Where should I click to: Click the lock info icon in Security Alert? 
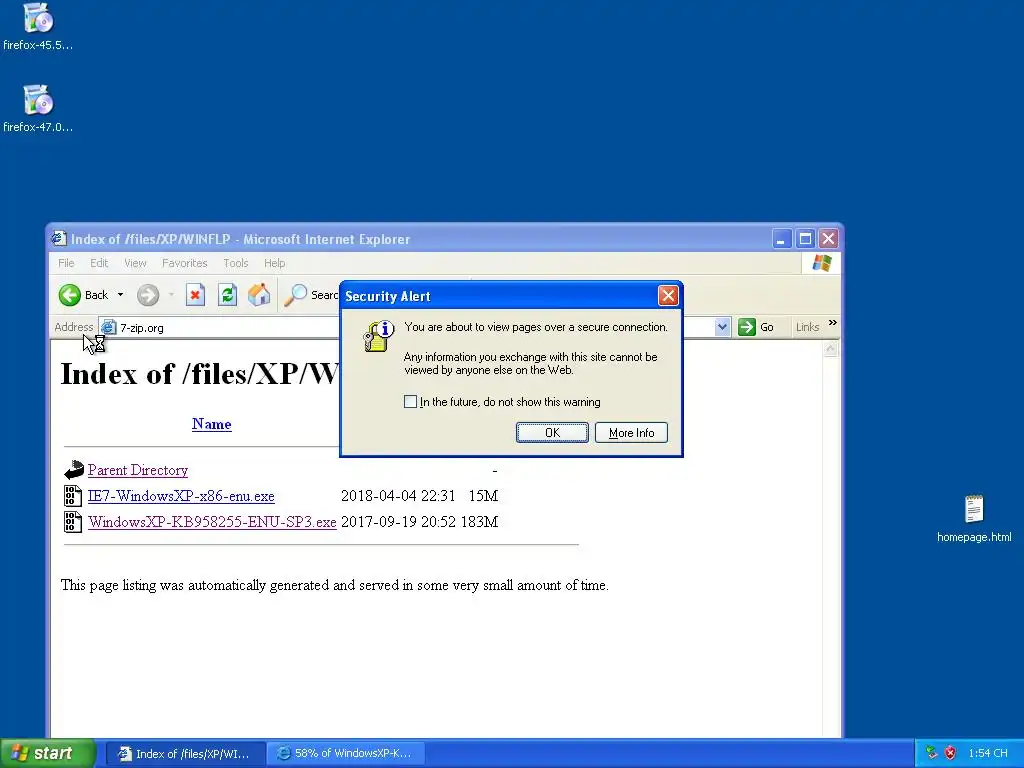tap(379, 336)
